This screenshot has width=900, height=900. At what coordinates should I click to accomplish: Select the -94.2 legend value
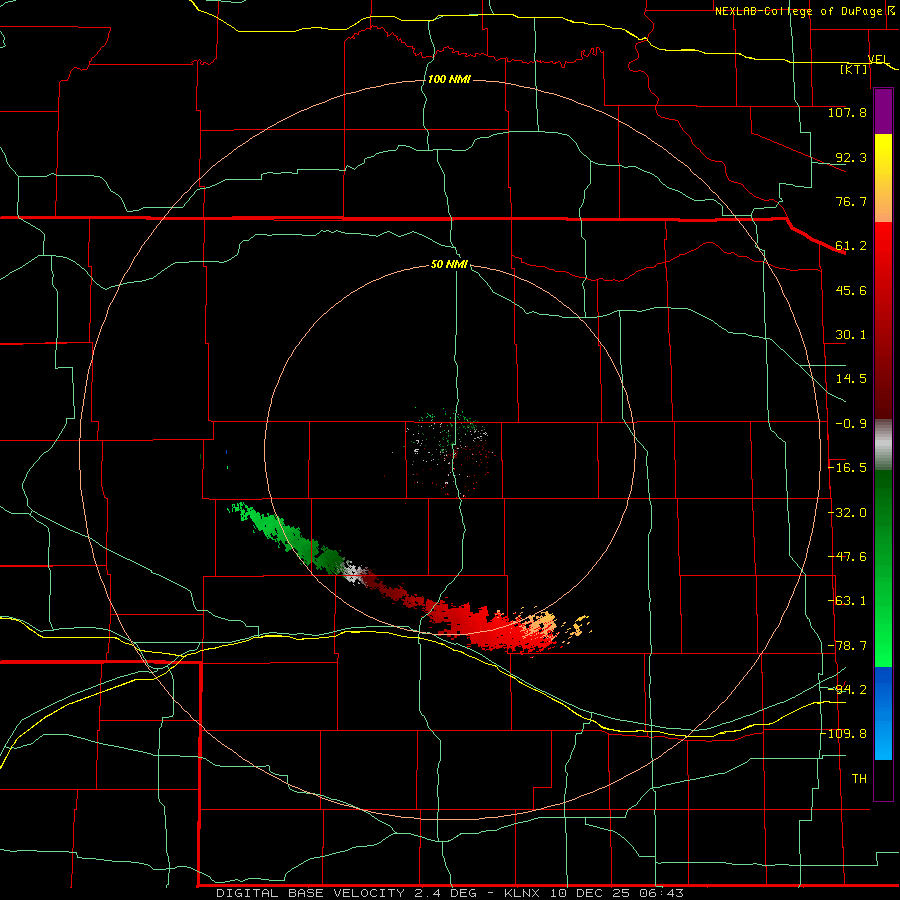847,689
